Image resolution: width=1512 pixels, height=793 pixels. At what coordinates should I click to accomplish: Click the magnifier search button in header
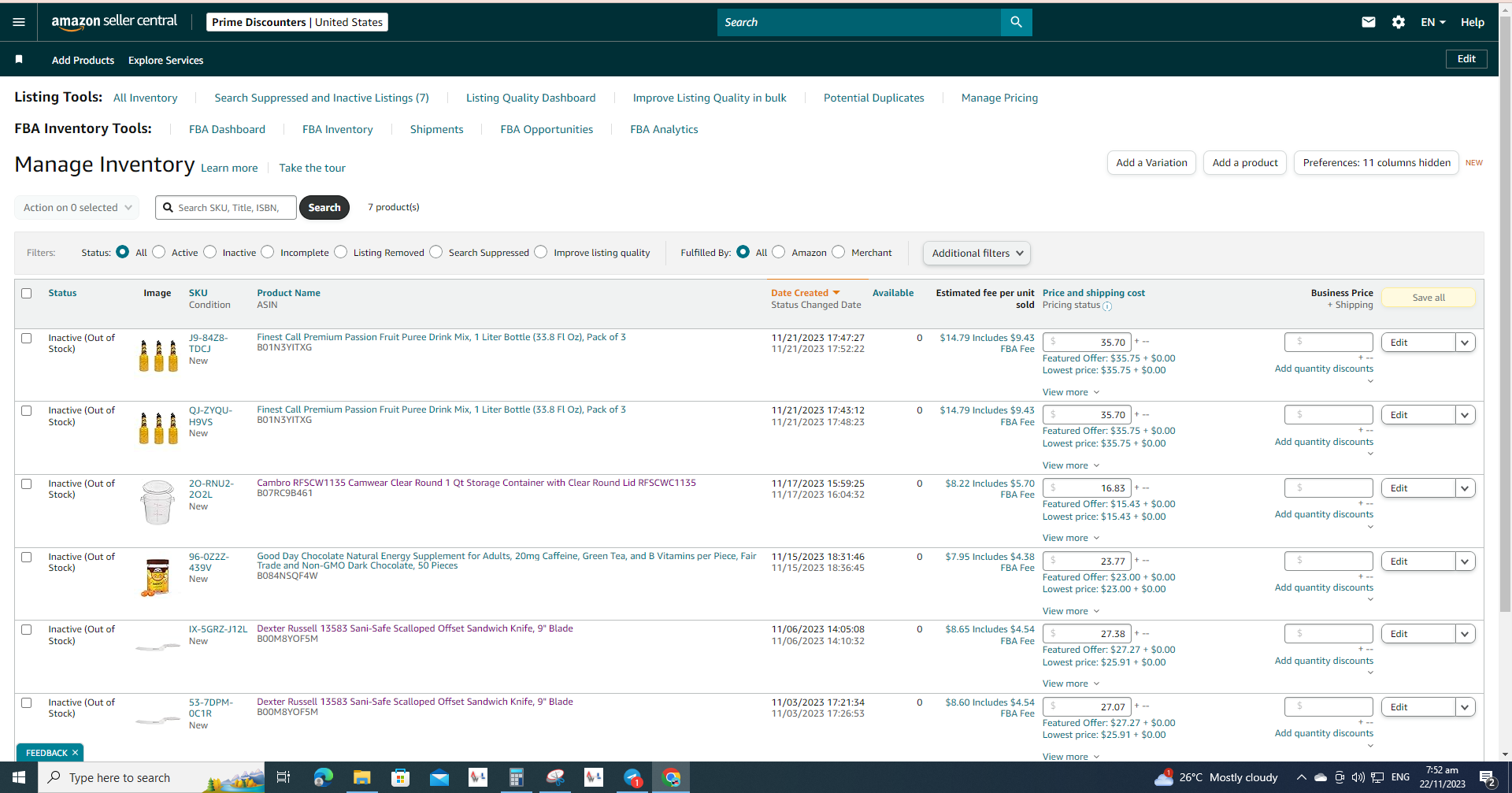coord(1016,22)
